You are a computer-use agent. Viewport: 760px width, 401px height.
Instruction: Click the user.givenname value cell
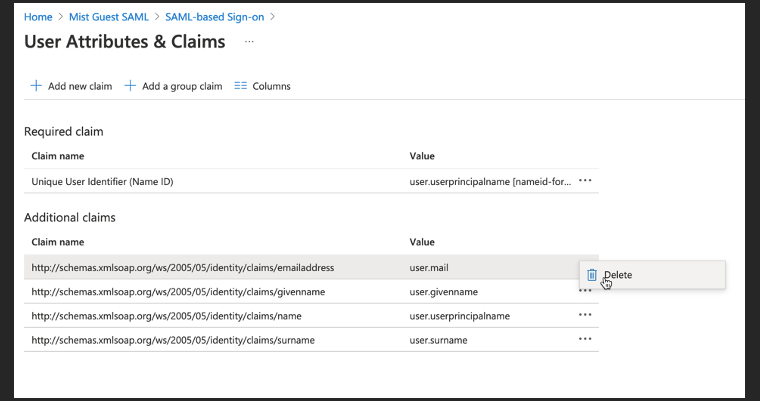pyautogui.click(x=443, y=291)
